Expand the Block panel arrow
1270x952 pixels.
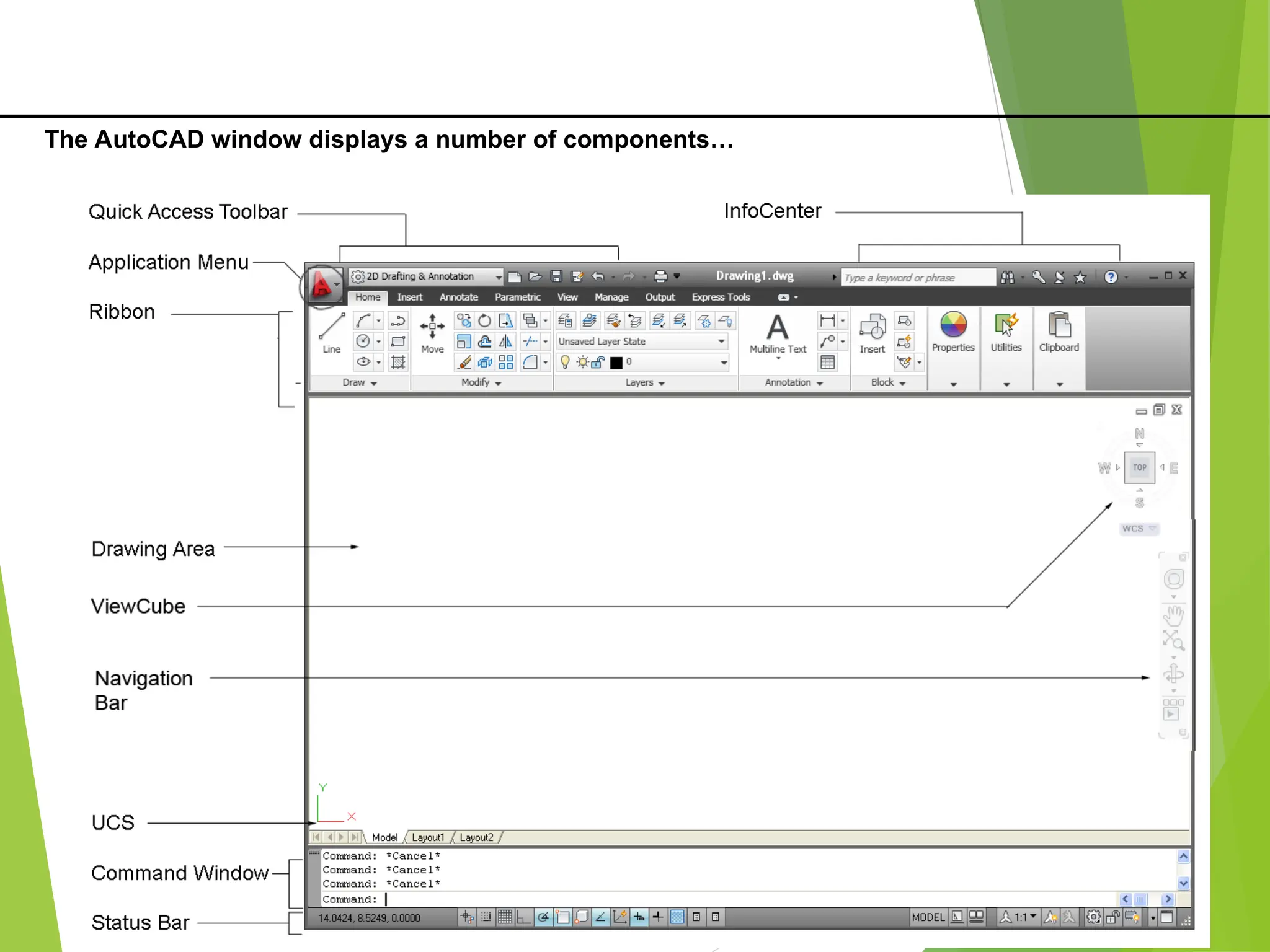(x=902, y=384)
